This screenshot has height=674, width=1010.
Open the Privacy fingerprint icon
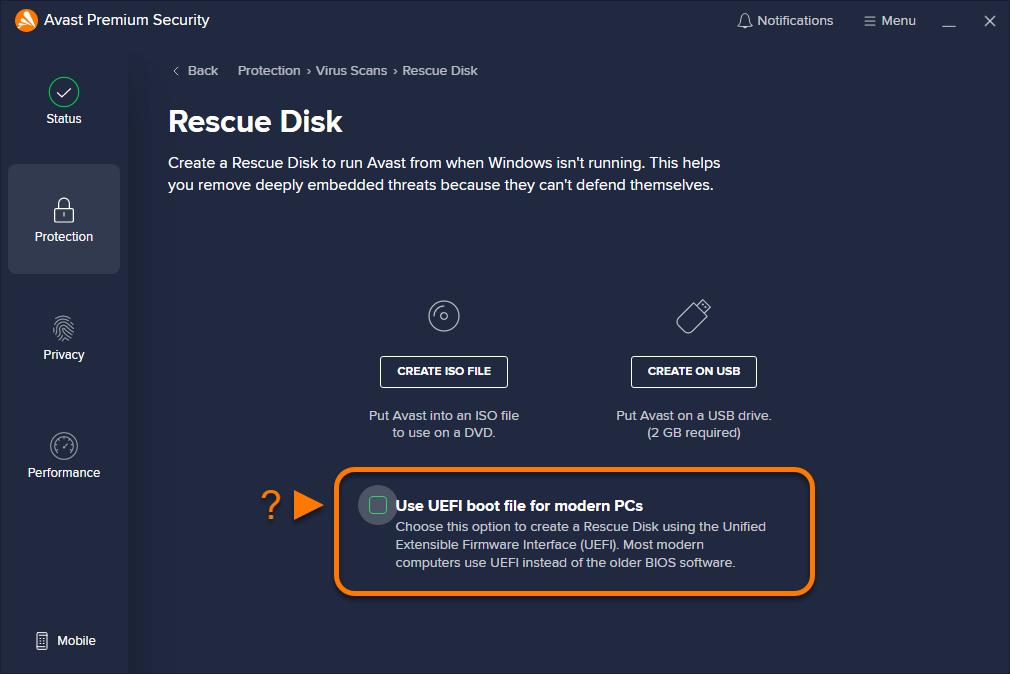(x=64, y=328)
